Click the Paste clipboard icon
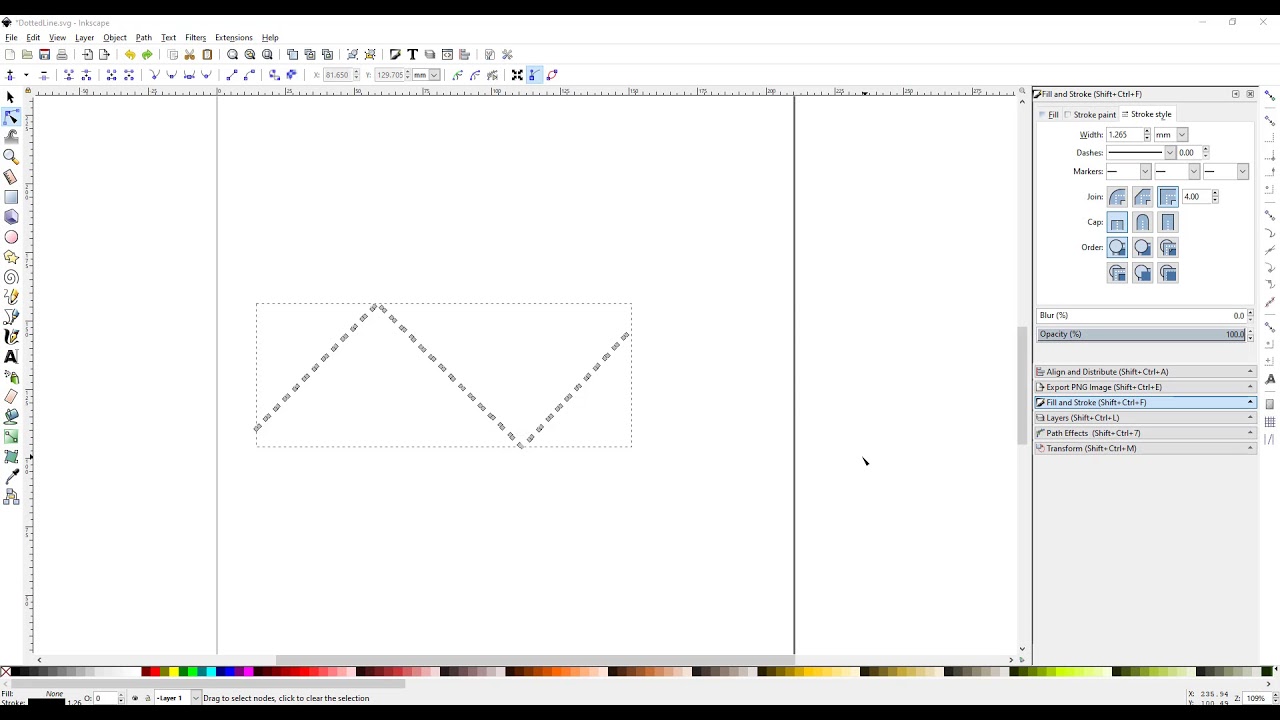1280x720 pixels. [207, 55]
